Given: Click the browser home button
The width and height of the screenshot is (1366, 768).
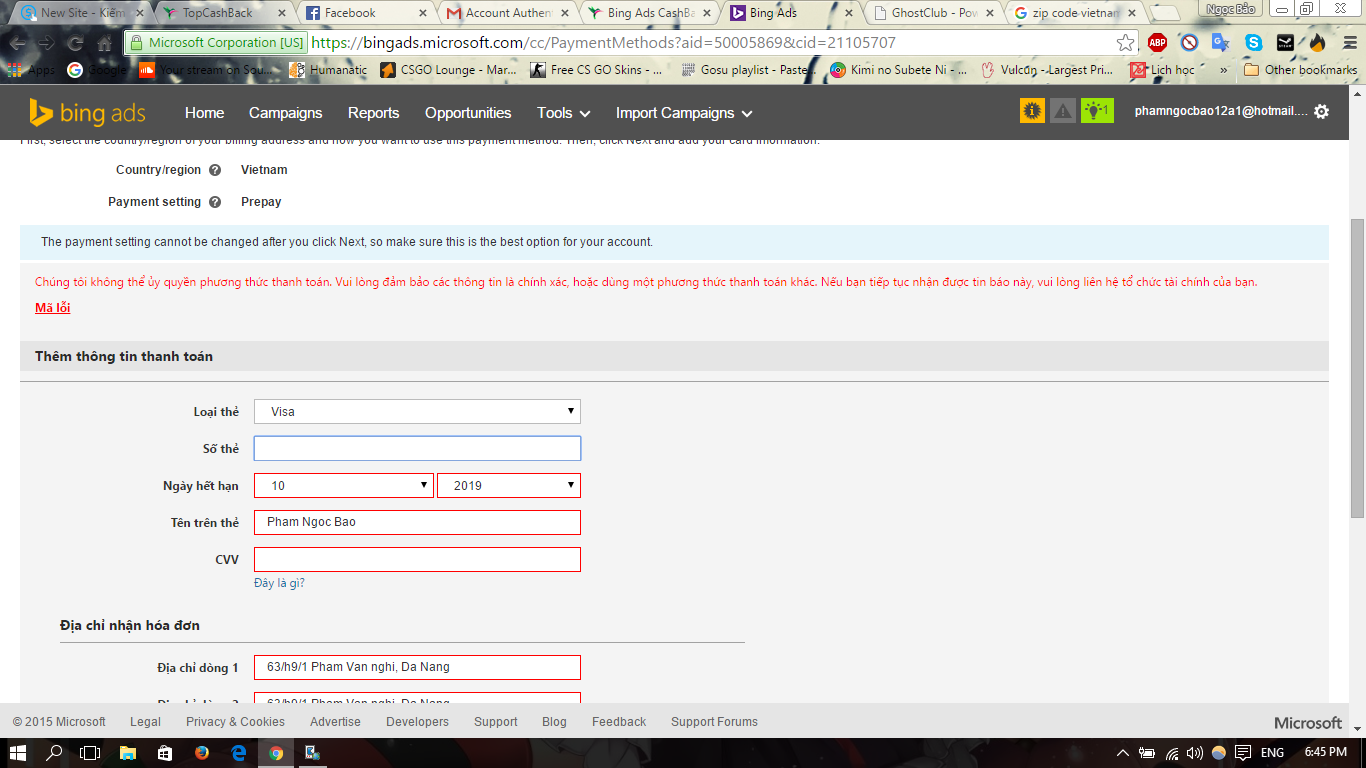Looking at the screenshot, I should tap(104, 44).
